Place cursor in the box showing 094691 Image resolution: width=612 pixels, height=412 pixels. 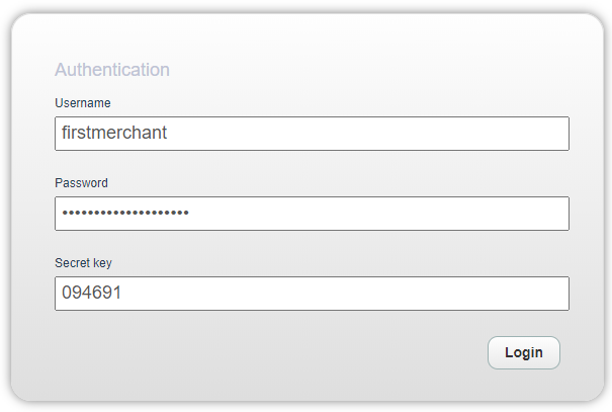(x=311, y=293)
